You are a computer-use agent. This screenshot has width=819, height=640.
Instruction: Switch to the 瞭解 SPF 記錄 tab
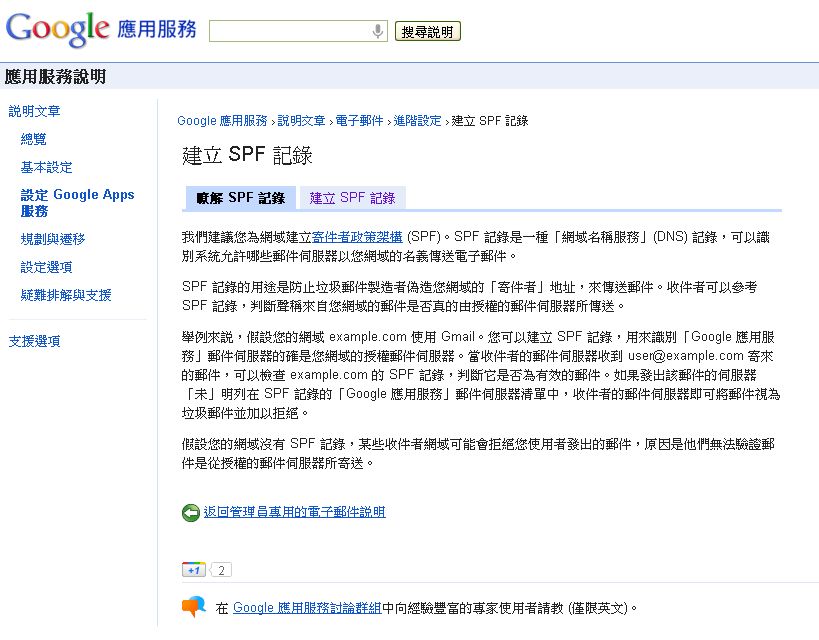241,198
